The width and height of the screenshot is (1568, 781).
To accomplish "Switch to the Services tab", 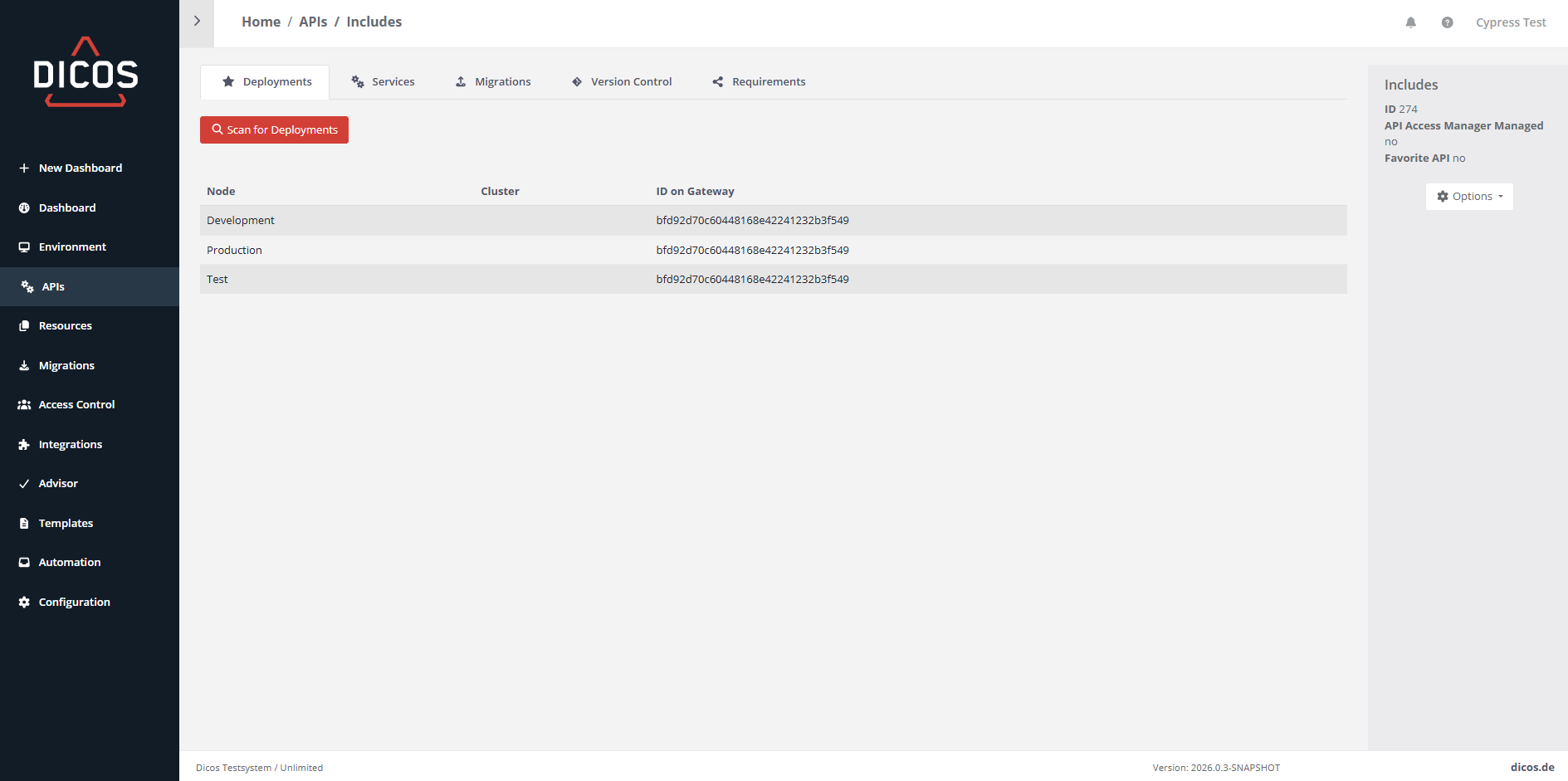I will tap(383, 81).
